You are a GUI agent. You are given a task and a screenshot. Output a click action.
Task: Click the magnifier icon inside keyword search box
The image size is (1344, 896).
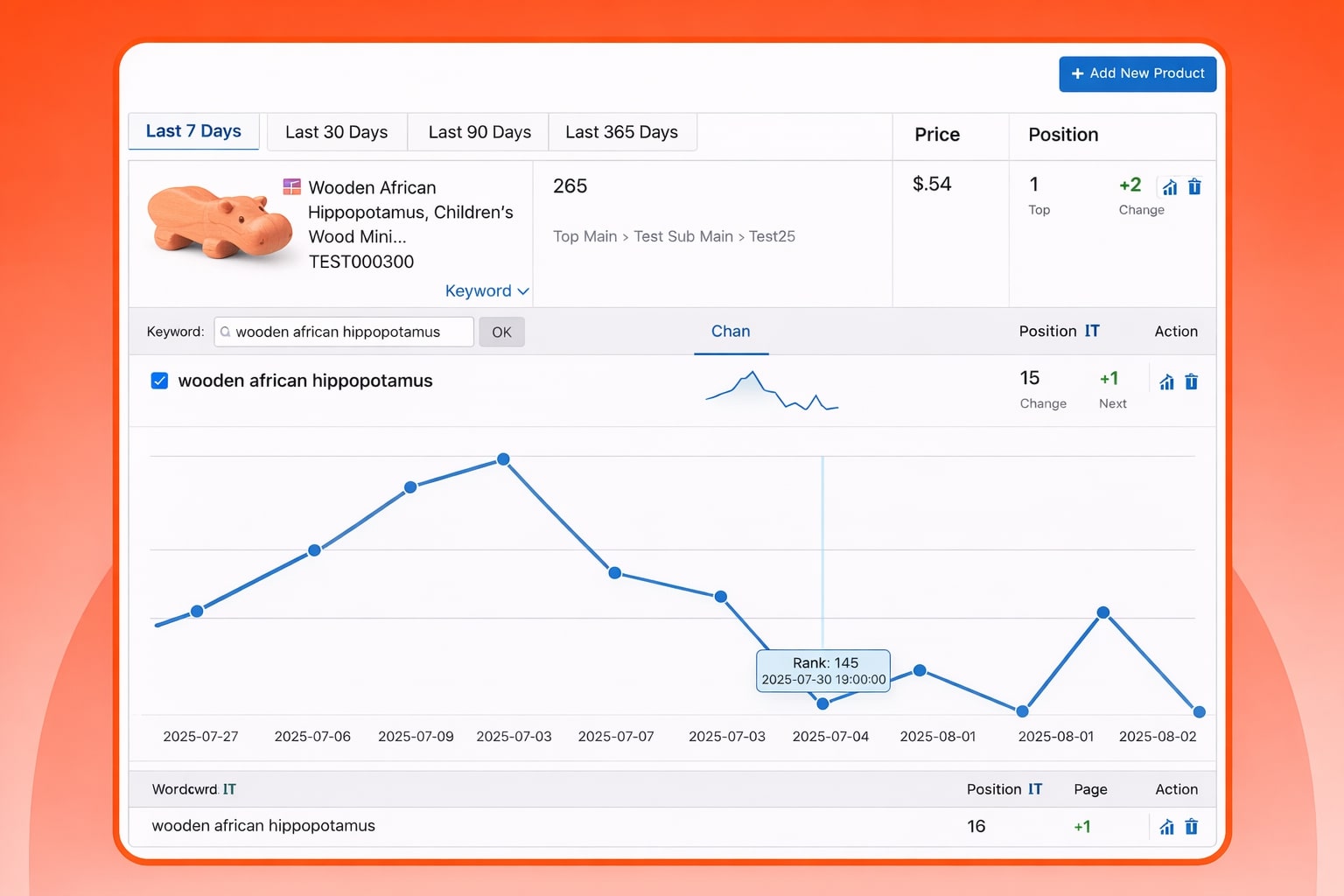(226, 332)
